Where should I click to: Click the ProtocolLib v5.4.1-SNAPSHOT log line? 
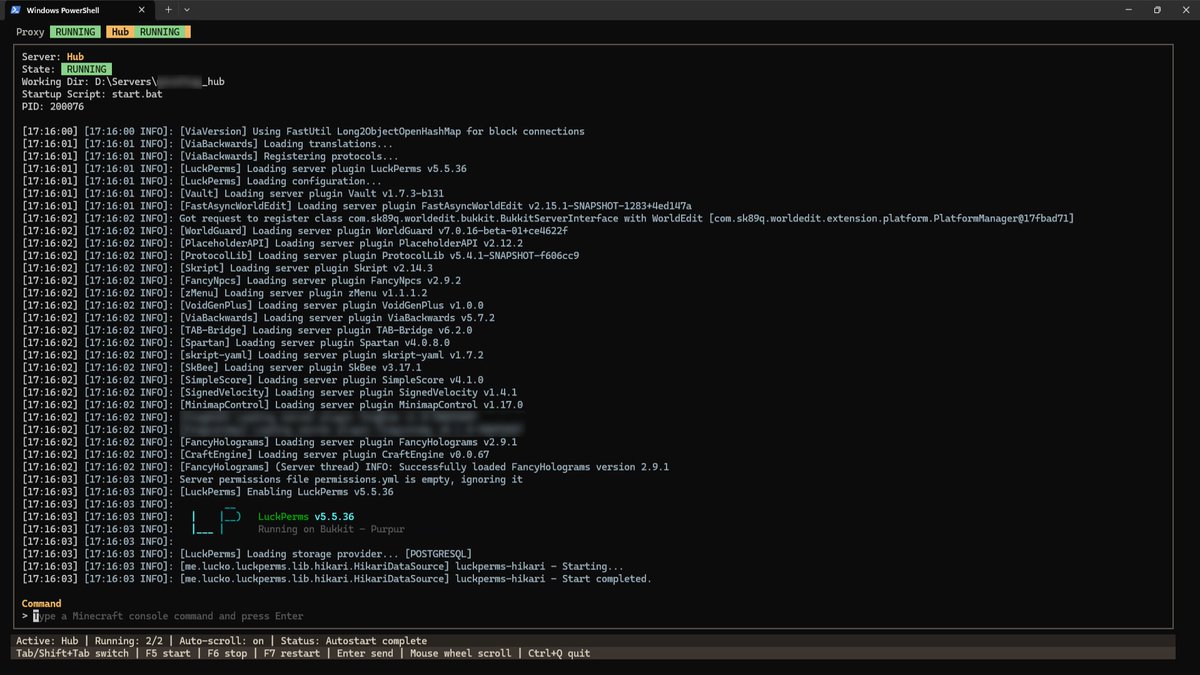(300, 255)
